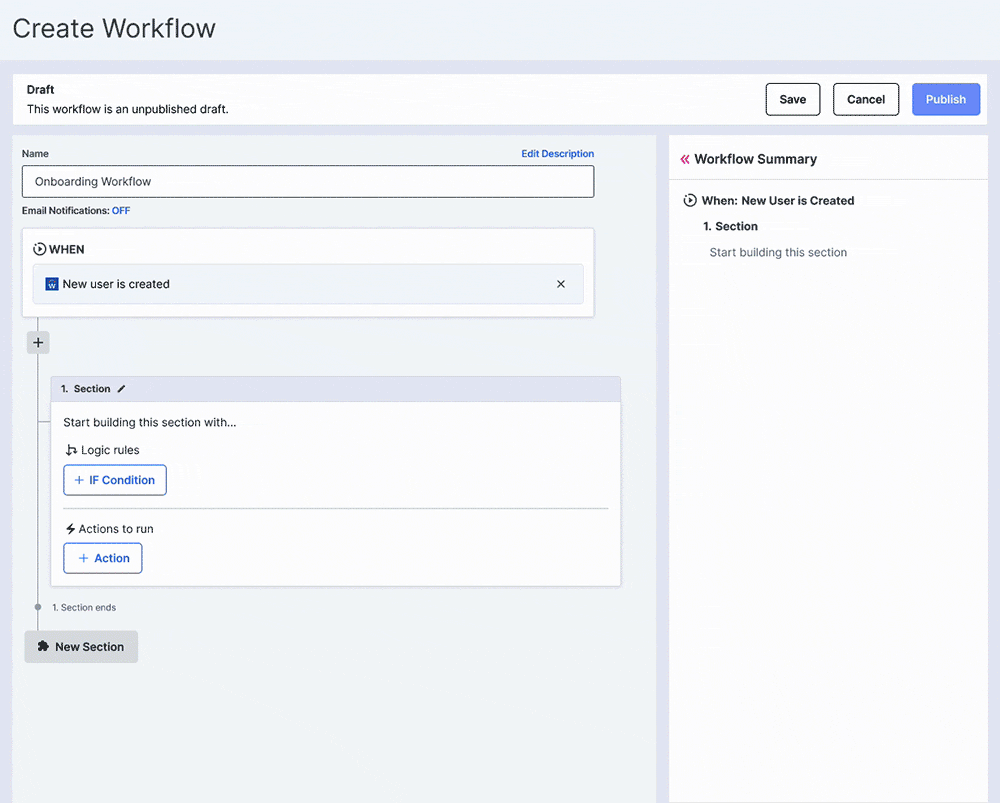
Task: Save the workflow draft
Action: pos(793,99)
